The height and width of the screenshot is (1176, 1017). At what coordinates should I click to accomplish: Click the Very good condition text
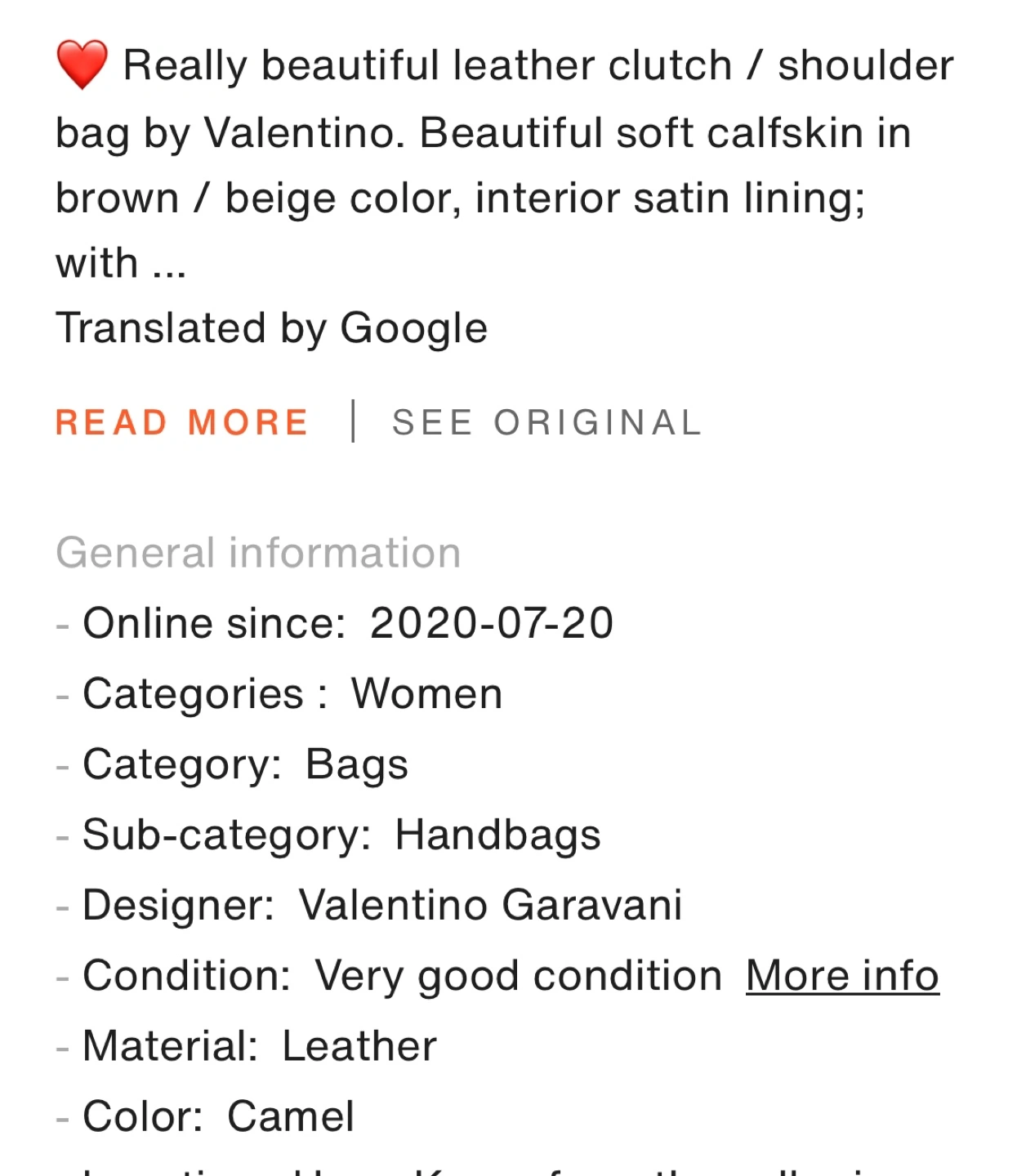pyautogui.click(x=519, y=975)
